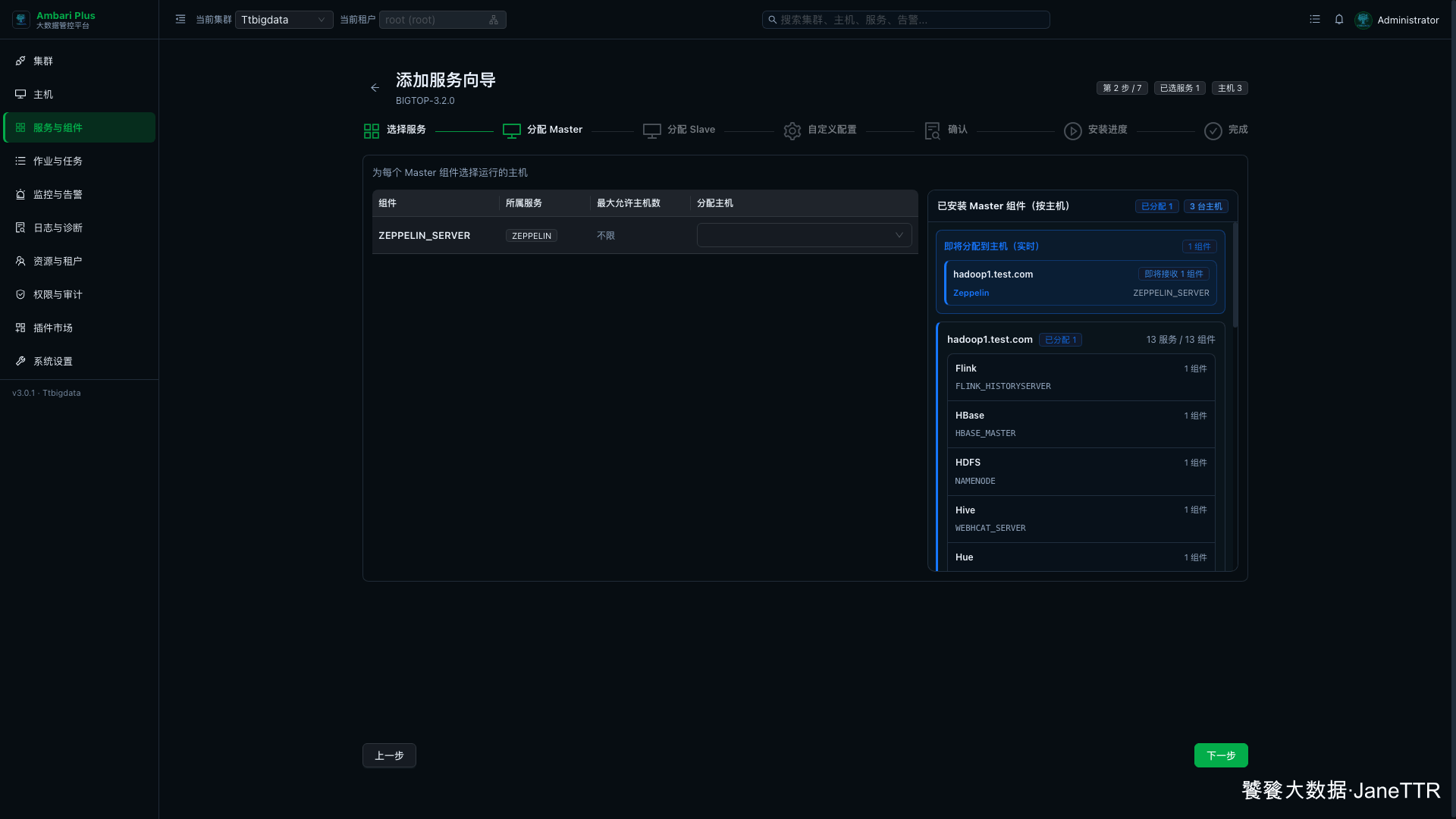This screenshot has height=819, width=1456.
Task: Click the ZEPPELIN service tag
Action: pyautogui.click(x=532, y=236)
